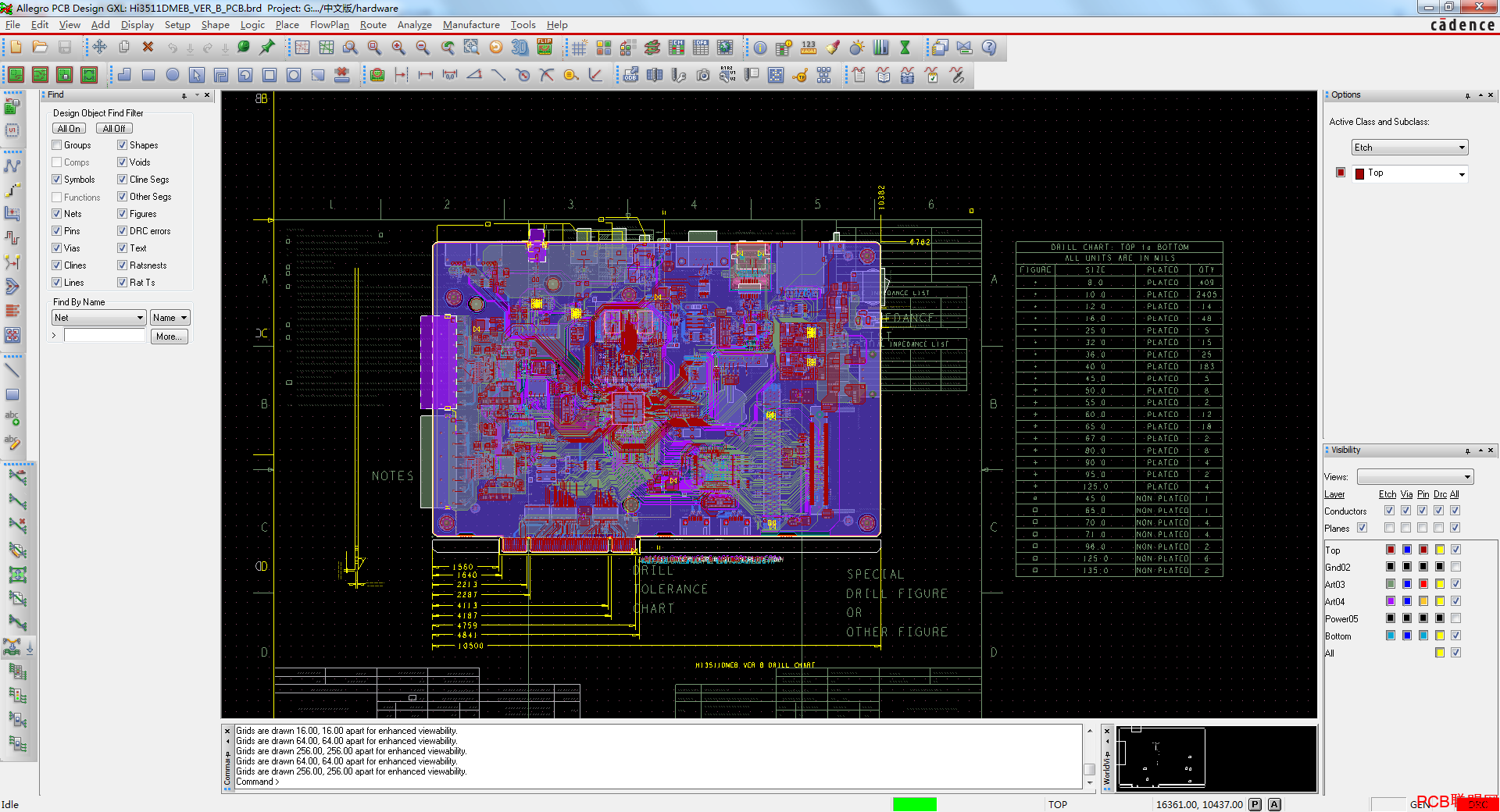Uncheck the Vias checkbox in Find

(x=57, y=248)
